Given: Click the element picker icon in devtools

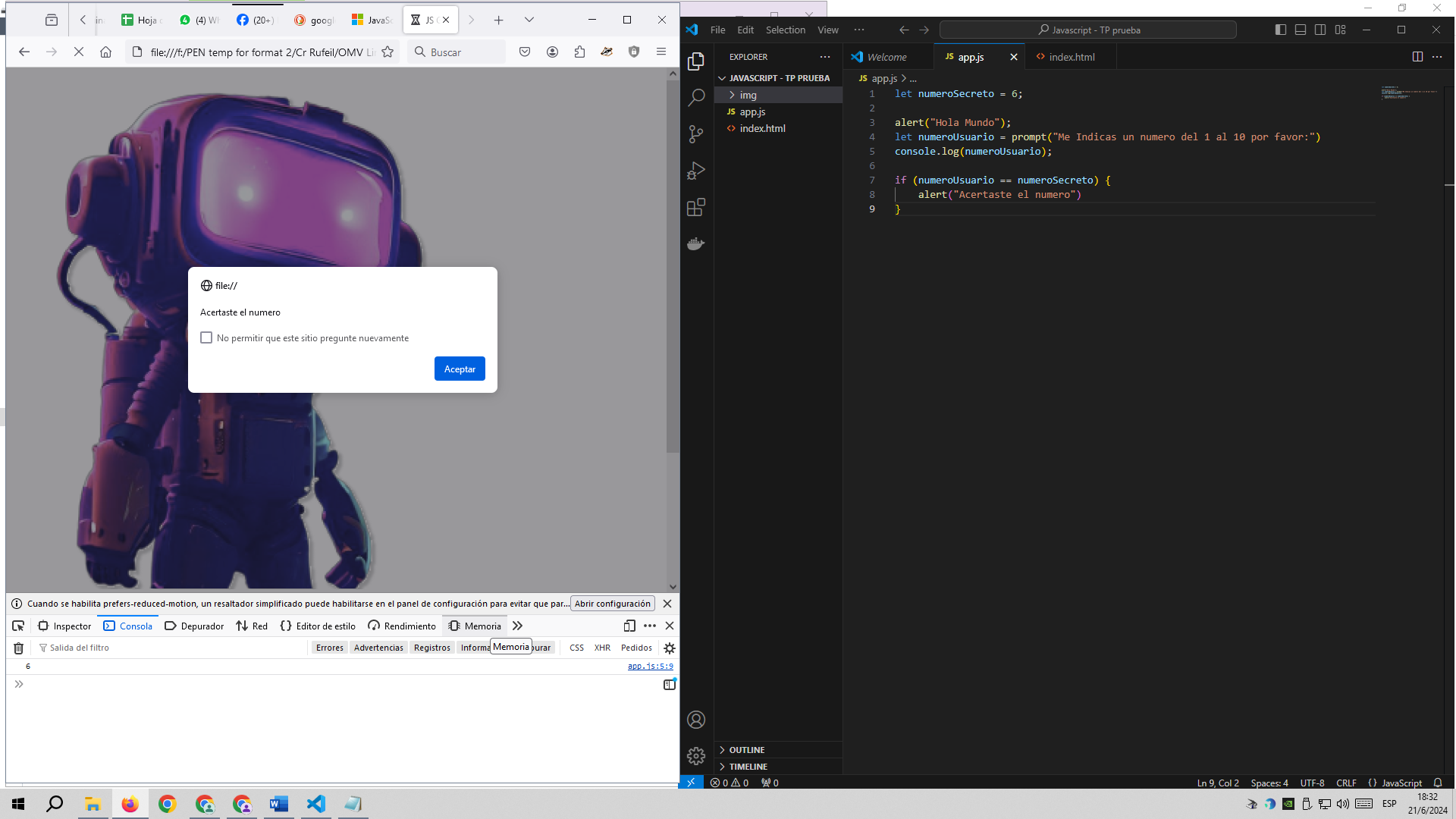Looking at the screenshot, I should click(x=18, y=626).
